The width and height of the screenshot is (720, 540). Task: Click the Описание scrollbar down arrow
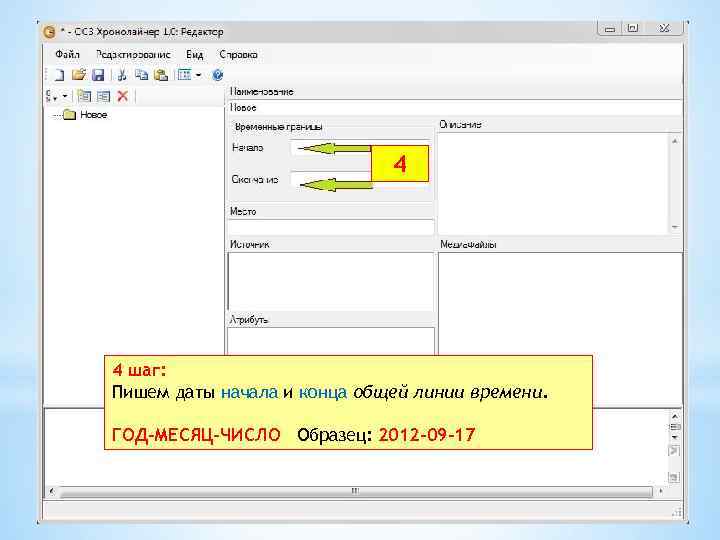pyautogui.click(x=675, y=227)
